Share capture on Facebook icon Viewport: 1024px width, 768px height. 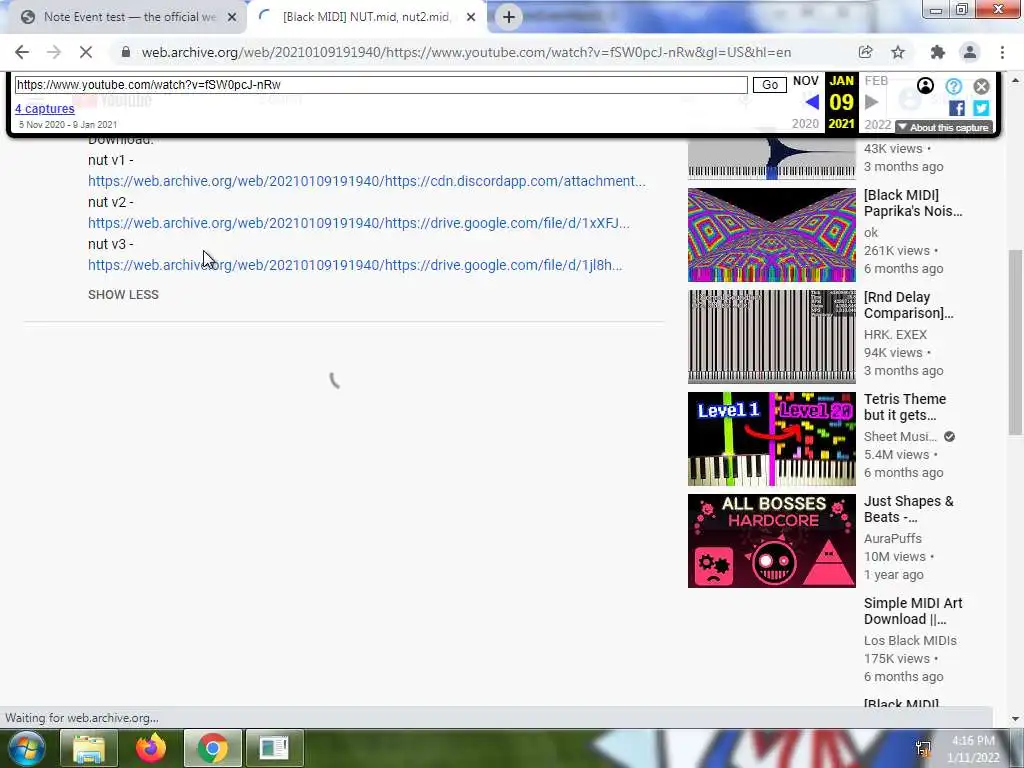[x=957, y=108]
